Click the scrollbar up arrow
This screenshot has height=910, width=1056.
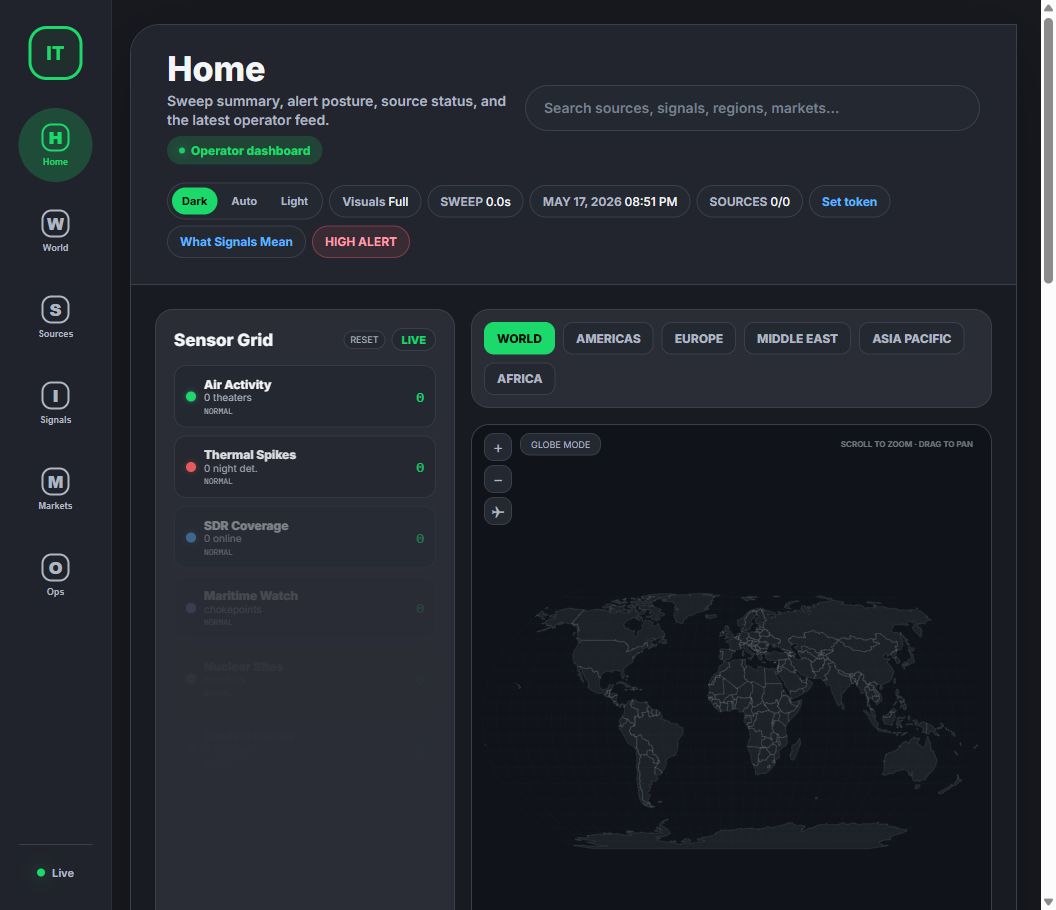[1048, 7]
